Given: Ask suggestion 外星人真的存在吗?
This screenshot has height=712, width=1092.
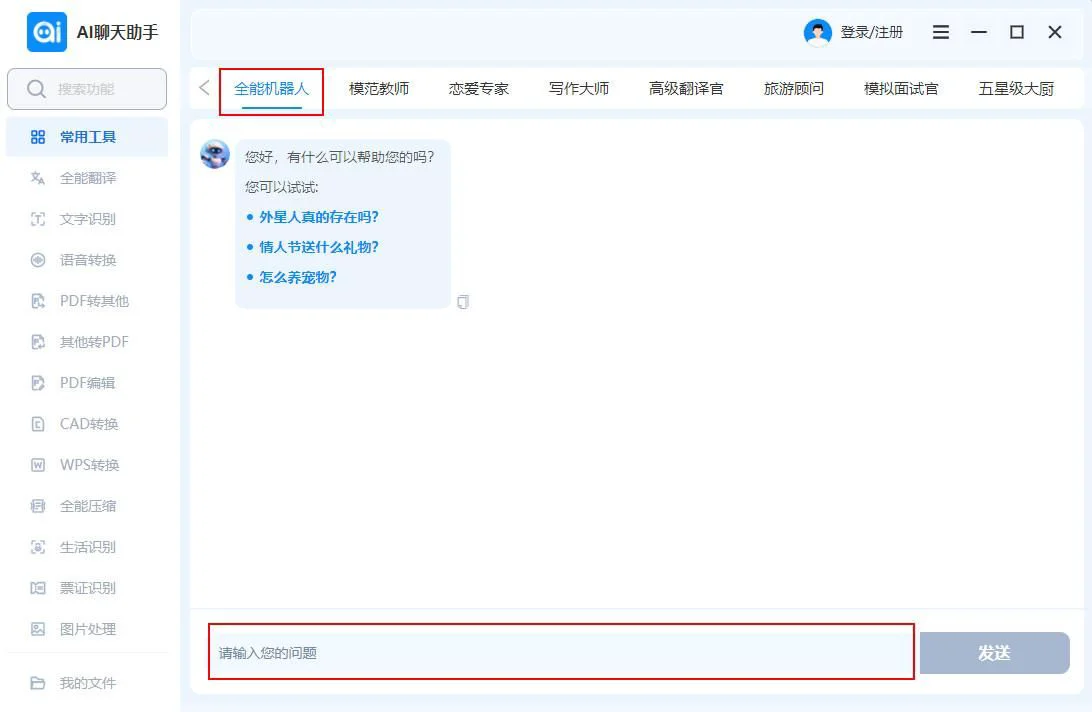Looking at the screenshot, I should (319, 217).
